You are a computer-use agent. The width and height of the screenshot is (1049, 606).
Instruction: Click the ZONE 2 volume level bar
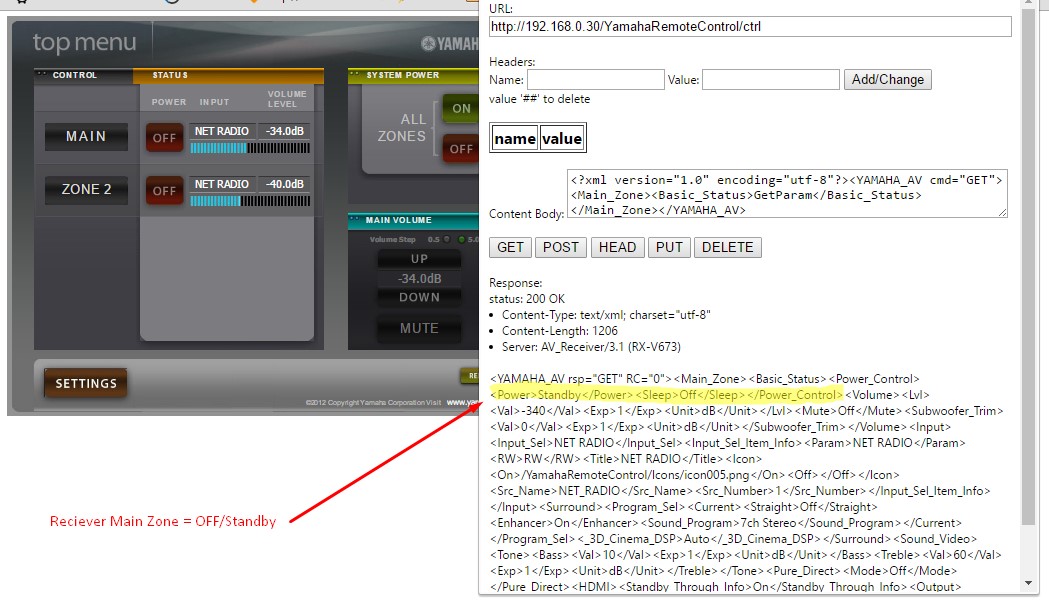pos(250,201)
